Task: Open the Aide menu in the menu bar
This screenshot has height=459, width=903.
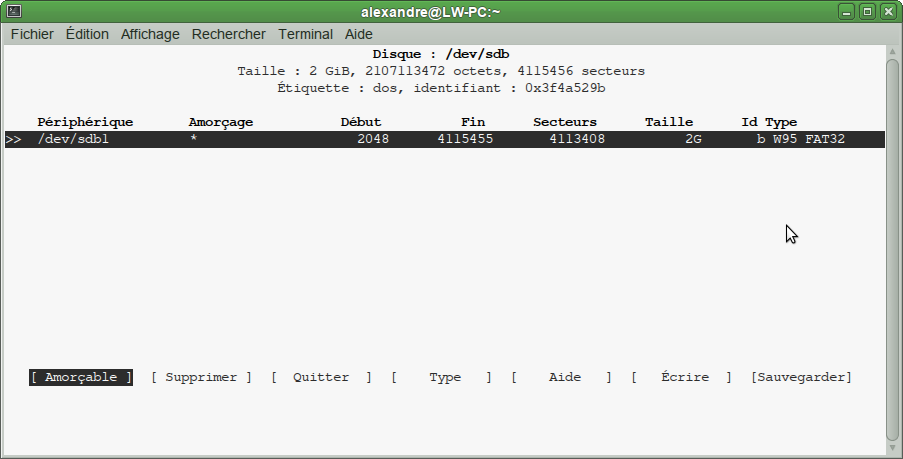Action: point(359,34)
